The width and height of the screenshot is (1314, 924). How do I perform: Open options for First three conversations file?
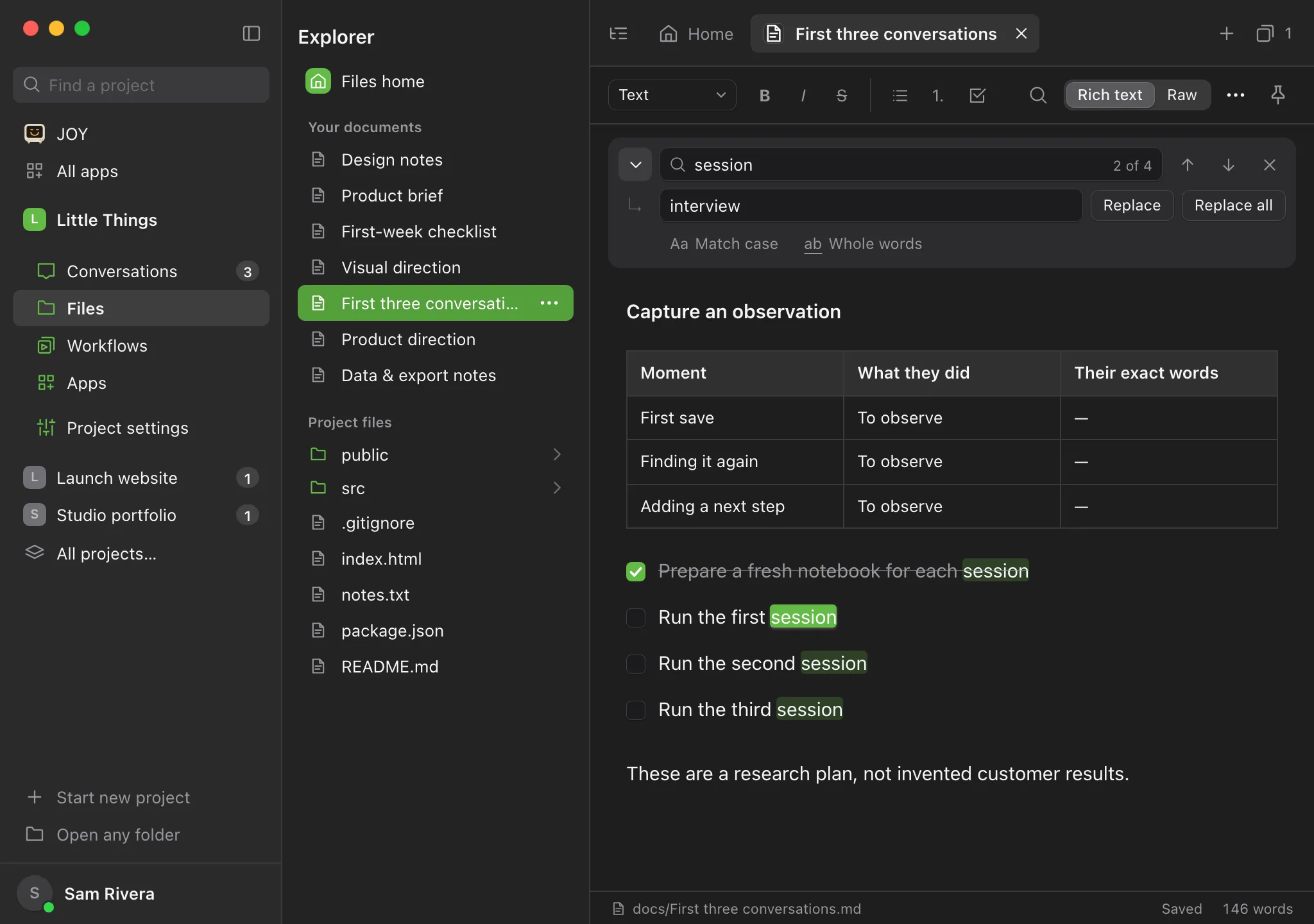pyautogui.click(x=549, y=303)
